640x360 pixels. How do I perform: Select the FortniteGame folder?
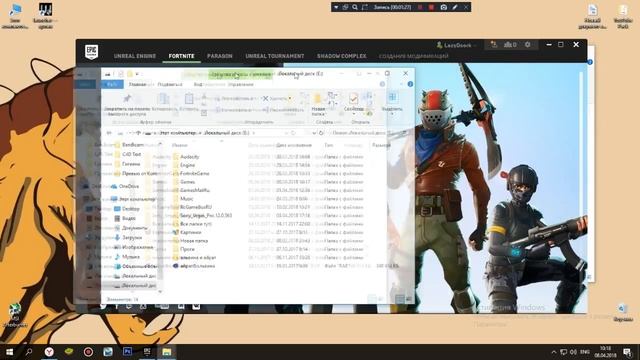(194, 173)
